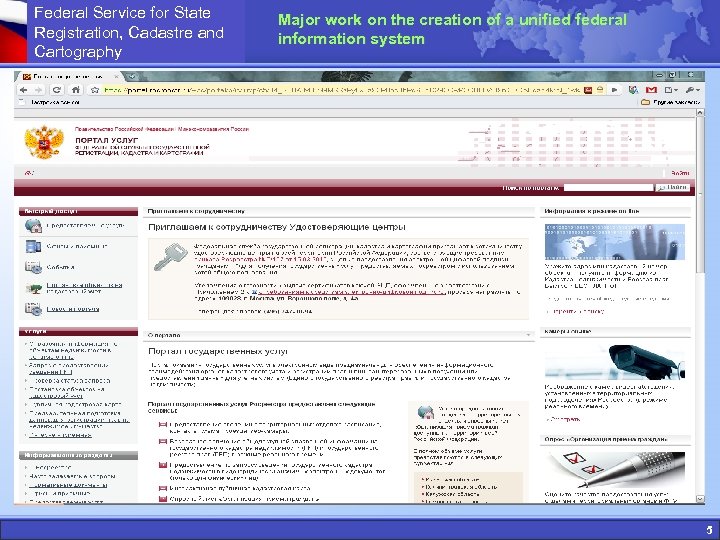Open the survey checkbox-and-pen banner image

pos(614,470)
